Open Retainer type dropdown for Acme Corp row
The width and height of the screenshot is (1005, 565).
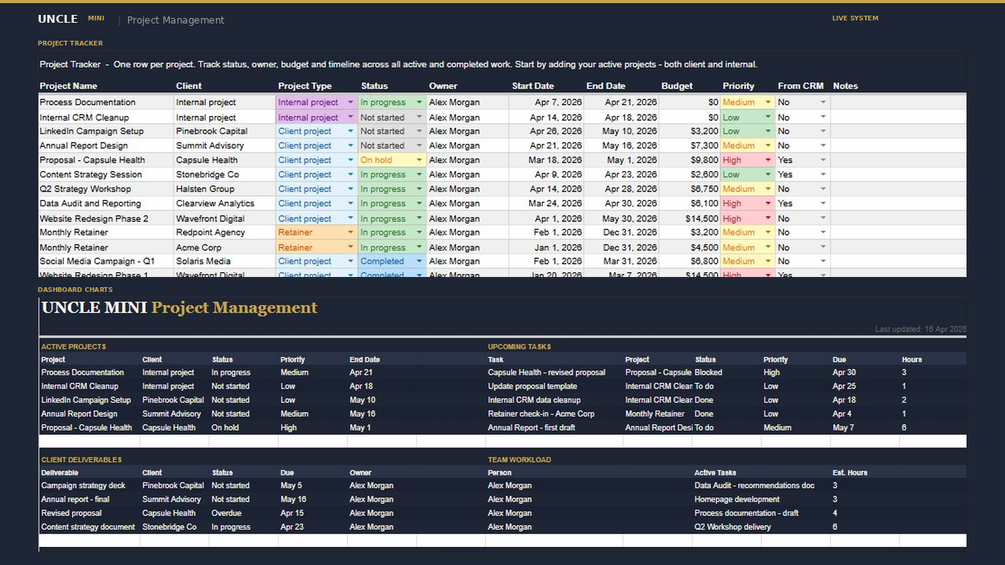350,247
